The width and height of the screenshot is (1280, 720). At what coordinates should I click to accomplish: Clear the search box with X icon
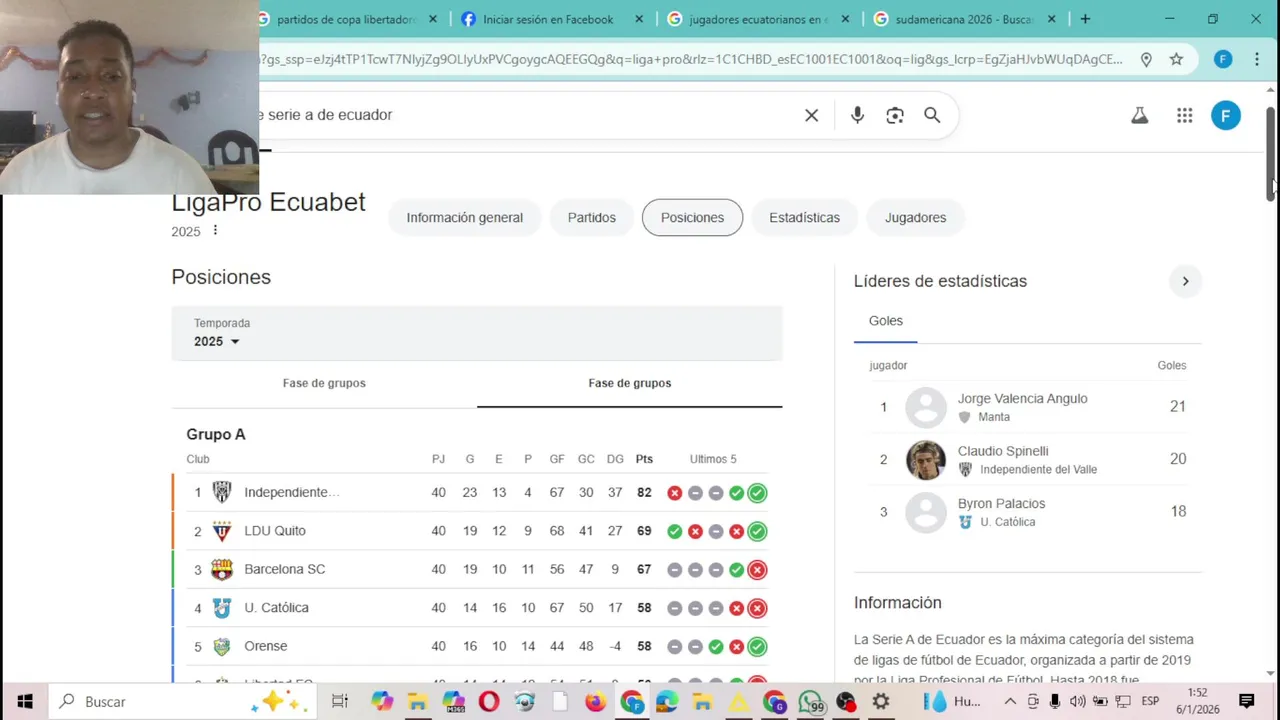tap(811, 115)
